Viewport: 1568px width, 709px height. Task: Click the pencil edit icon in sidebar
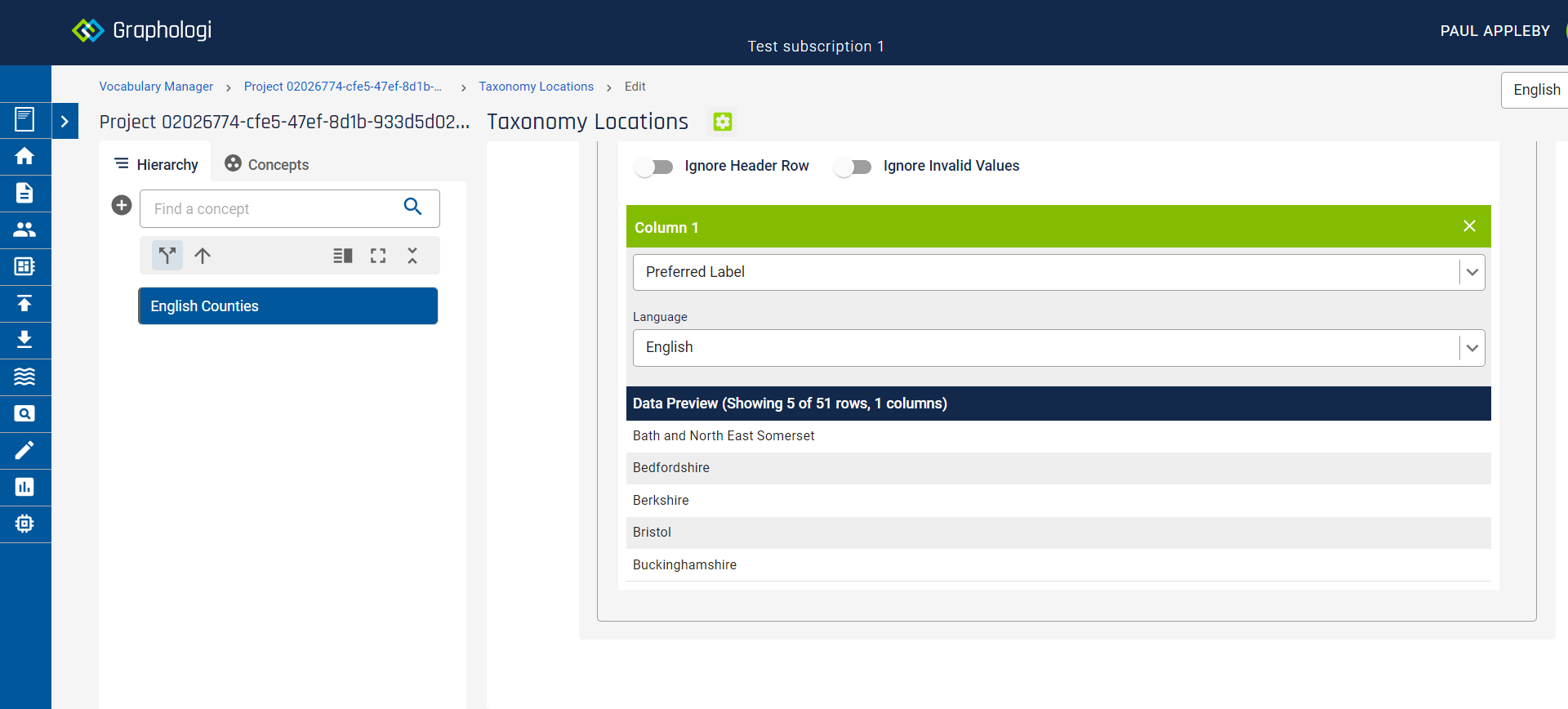(24, 450)
